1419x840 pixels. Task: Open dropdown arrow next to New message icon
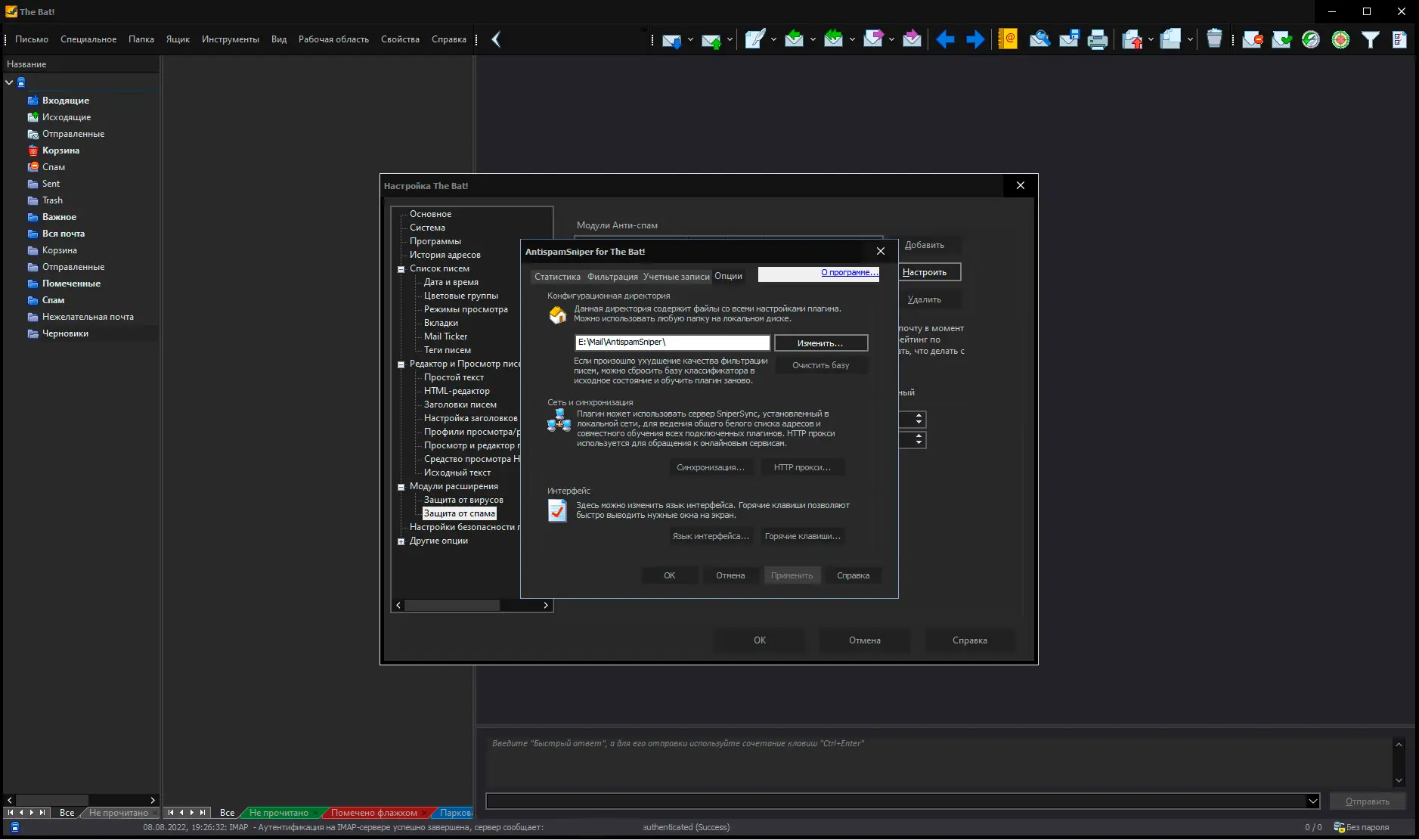(773, 39)
